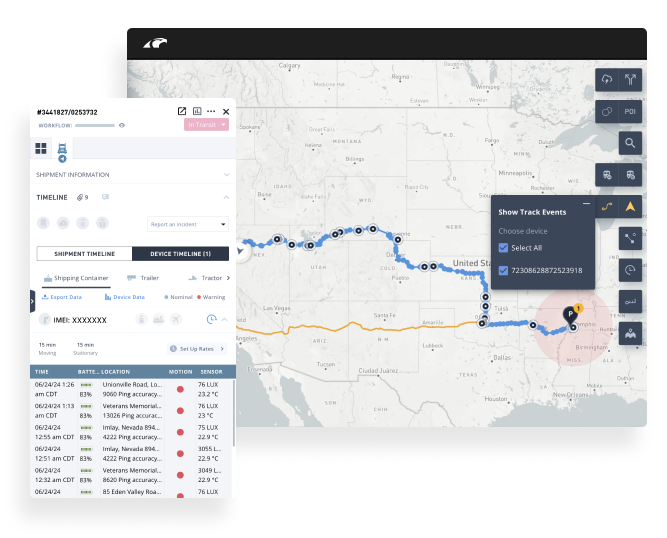The width and height of the screenshot is (667, 538).
Task: Click the first round bookmark timeline action icon
Action: (x=43, y=223)
